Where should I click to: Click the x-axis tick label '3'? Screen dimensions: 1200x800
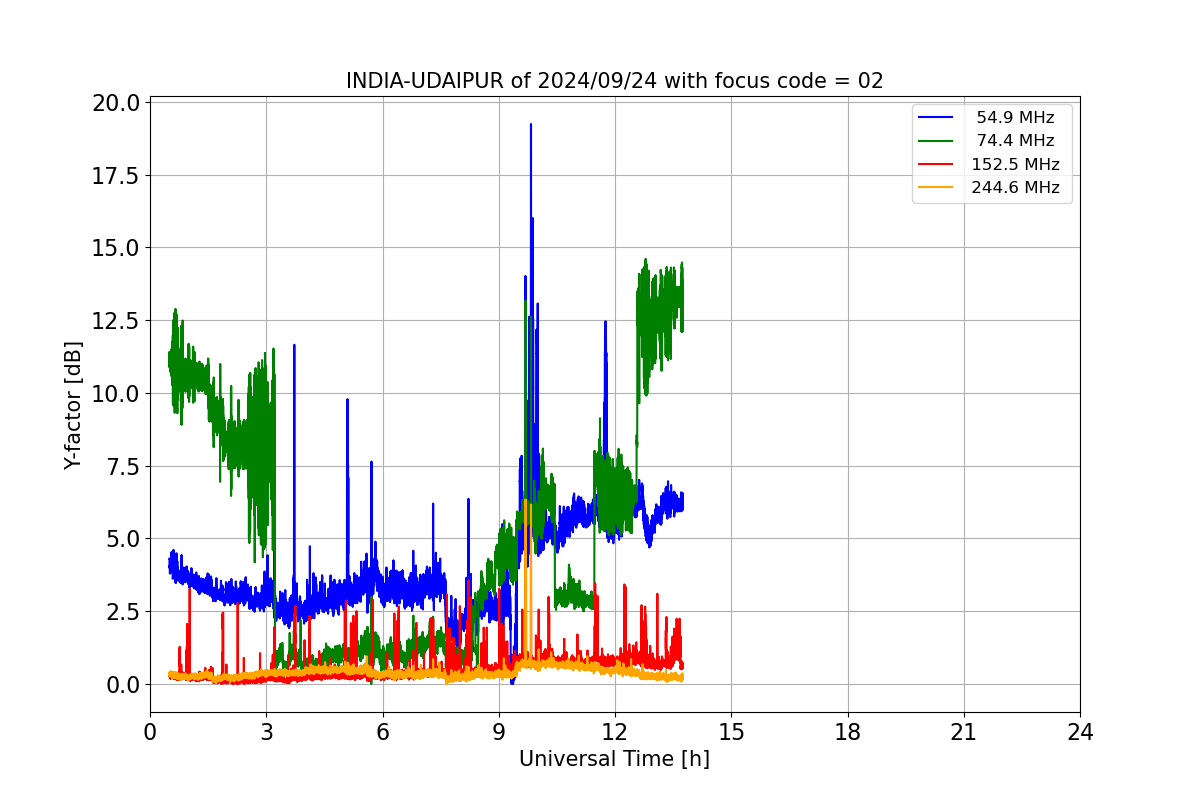click(266, 732)
